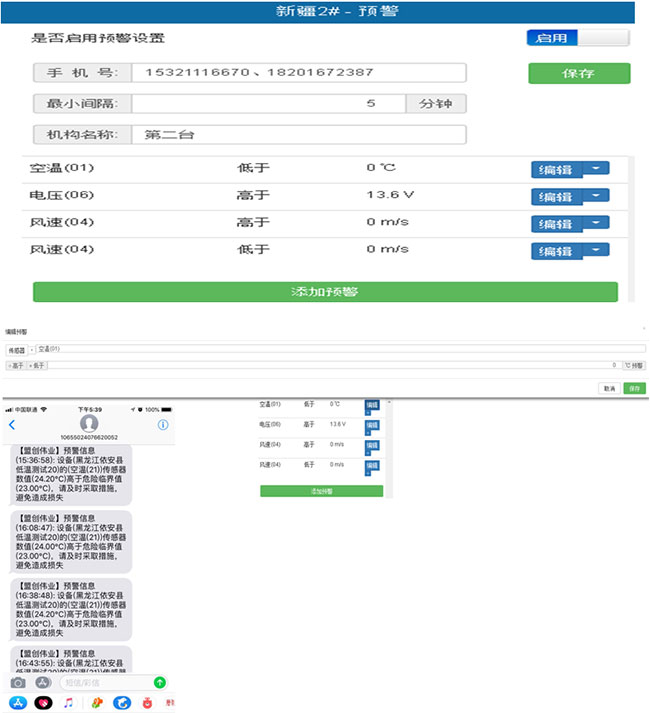Tap the green send arrow button
The height and width of the screenshot is (713, 650).
tap(160, 682)
